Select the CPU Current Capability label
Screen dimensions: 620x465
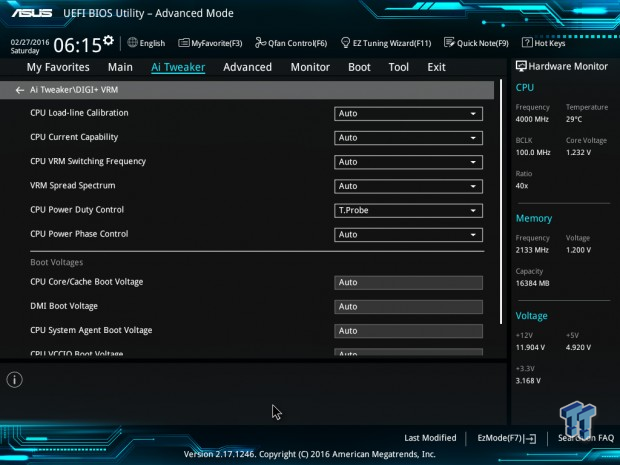coord(74,137)
